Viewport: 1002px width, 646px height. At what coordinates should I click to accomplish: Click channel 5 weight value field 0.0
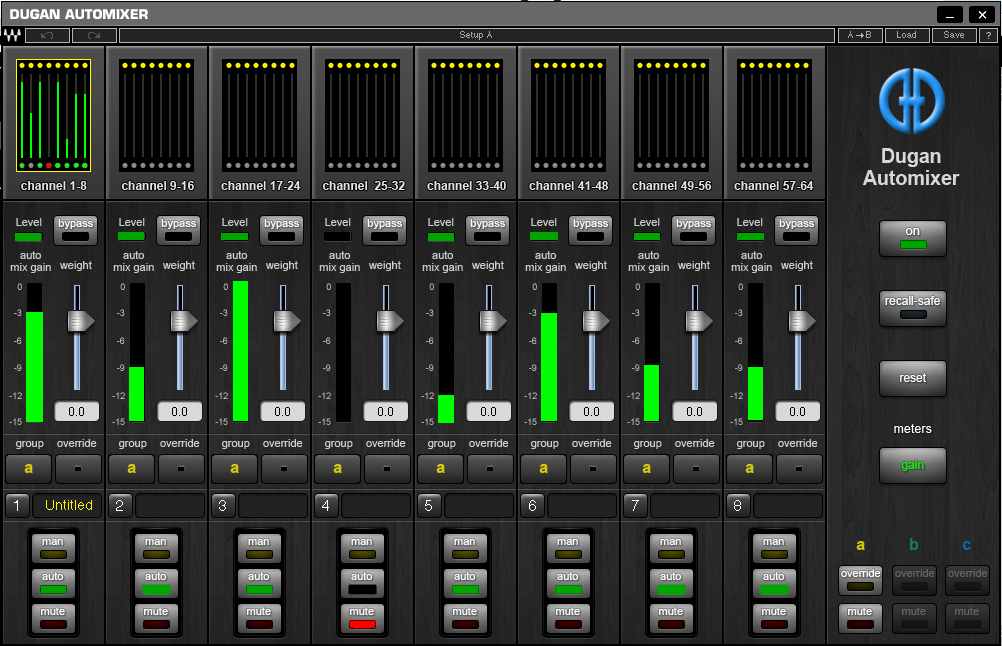pos(488,411)
